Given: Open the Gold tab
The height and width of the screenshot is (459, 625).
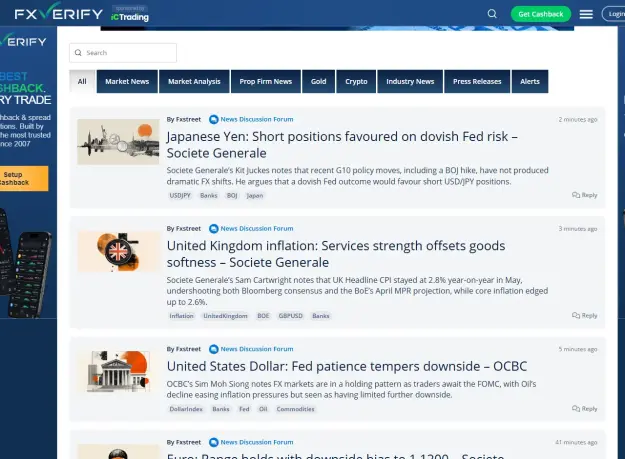Looking at the screenshot, I should click(318, 81).
